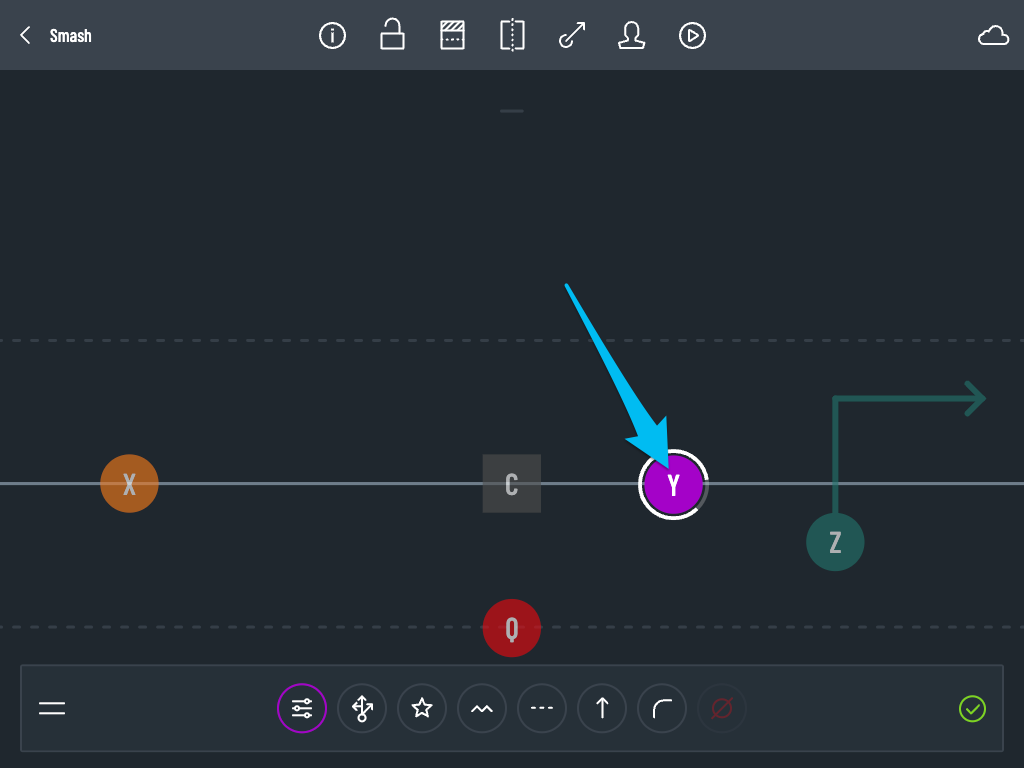Select the red Q quarterback player

(x=511, y=628)
